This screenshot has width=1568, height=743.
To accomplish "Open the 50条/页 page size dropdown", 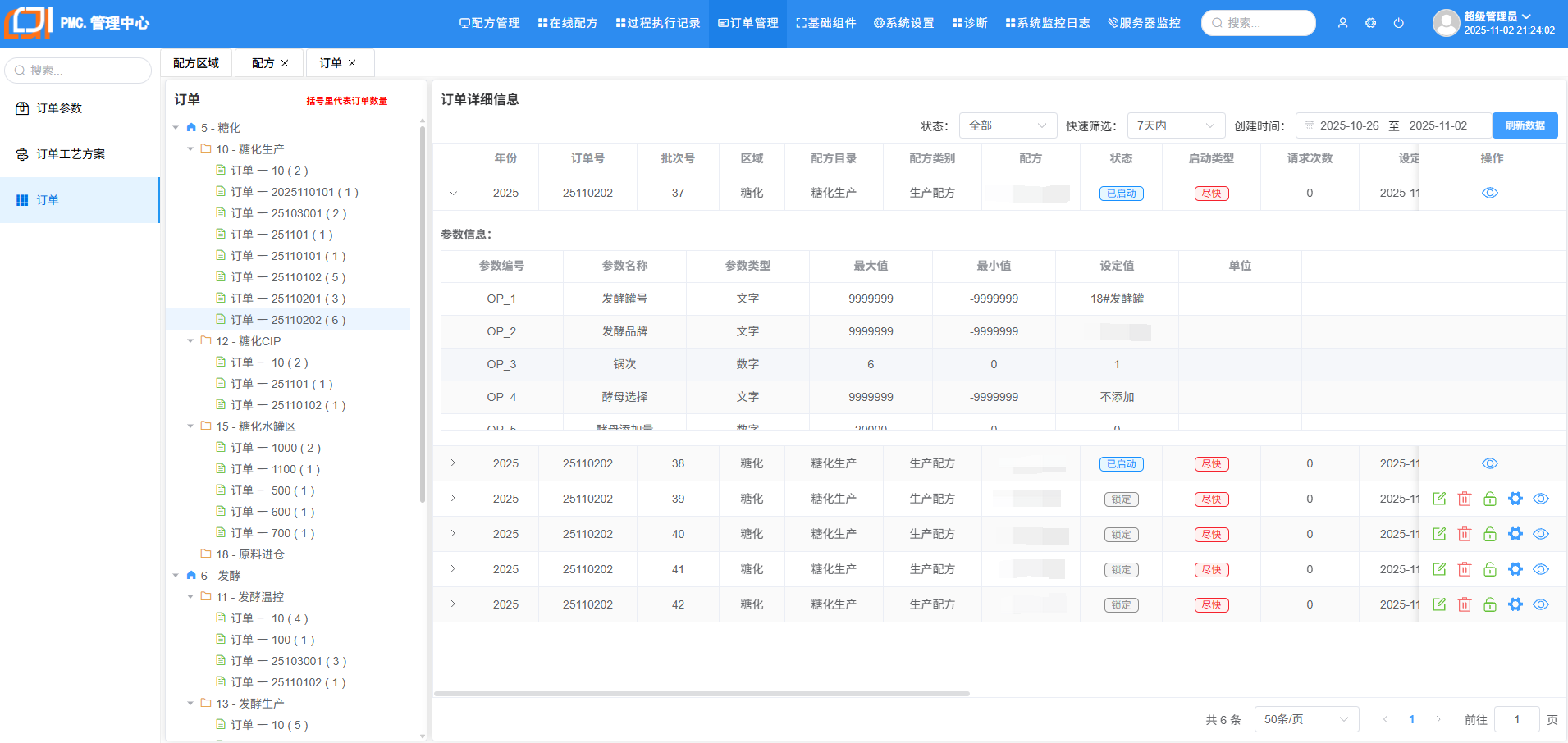I will pos(1306,719).
